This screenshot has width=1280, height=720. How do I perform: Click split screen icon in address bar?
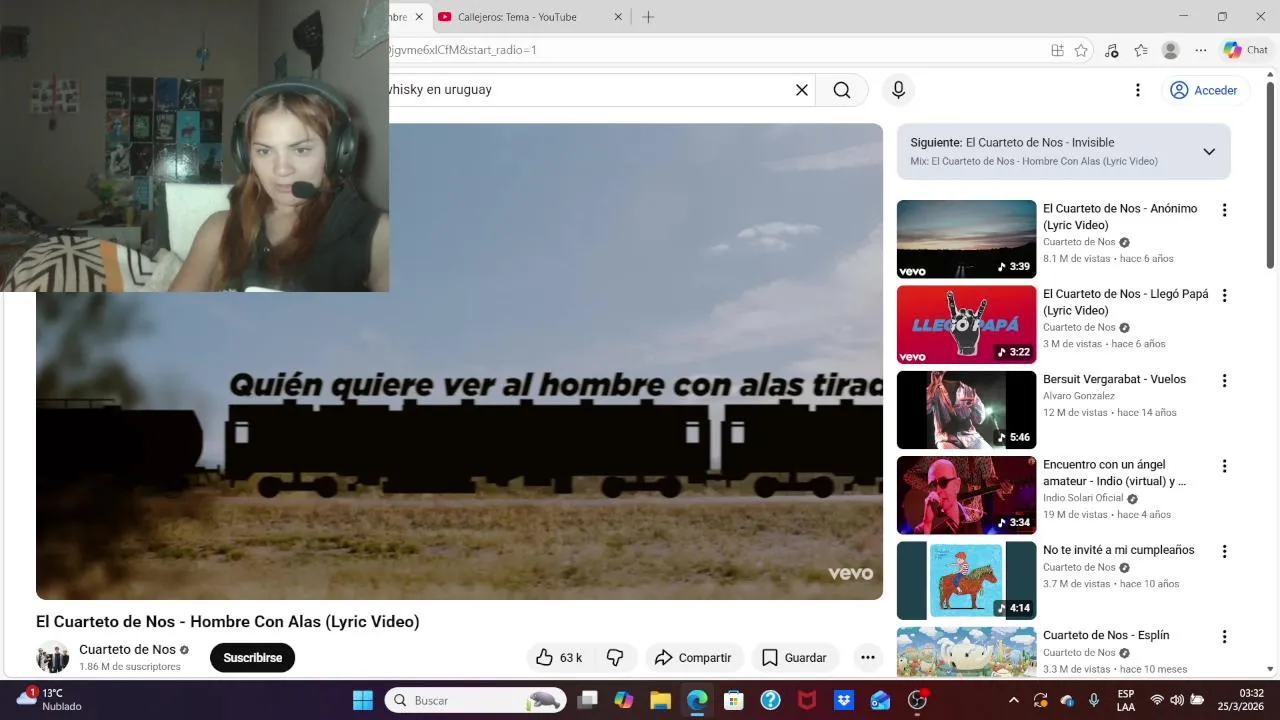click(x=1057, y=50)
